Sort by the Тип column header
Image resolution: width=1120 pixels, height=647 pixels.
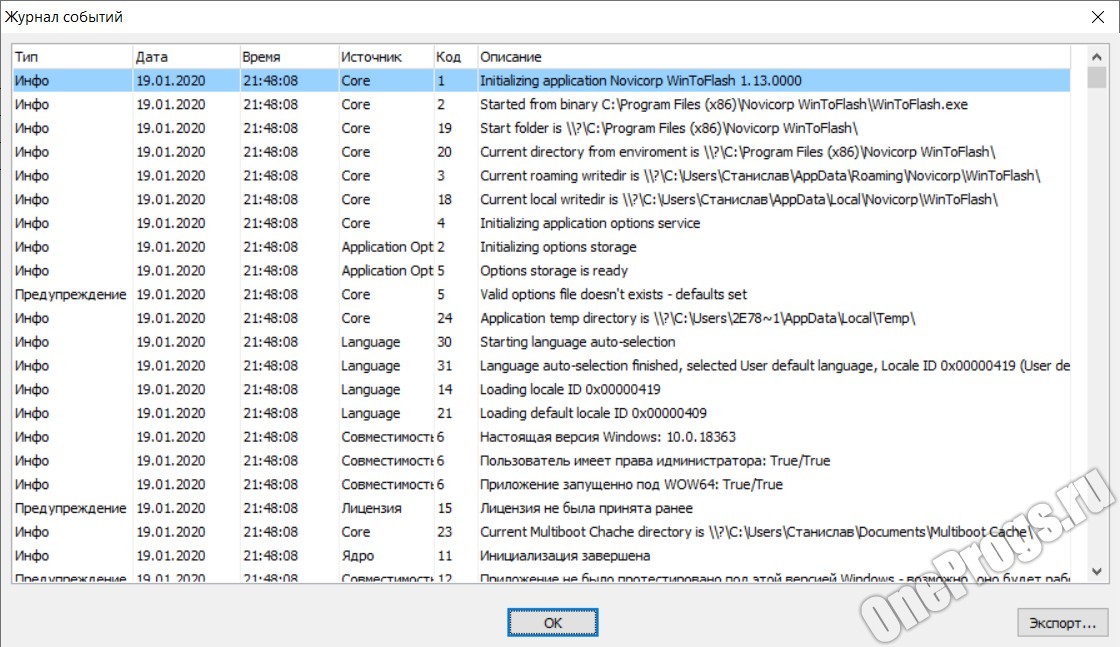[x=71, y=57]
